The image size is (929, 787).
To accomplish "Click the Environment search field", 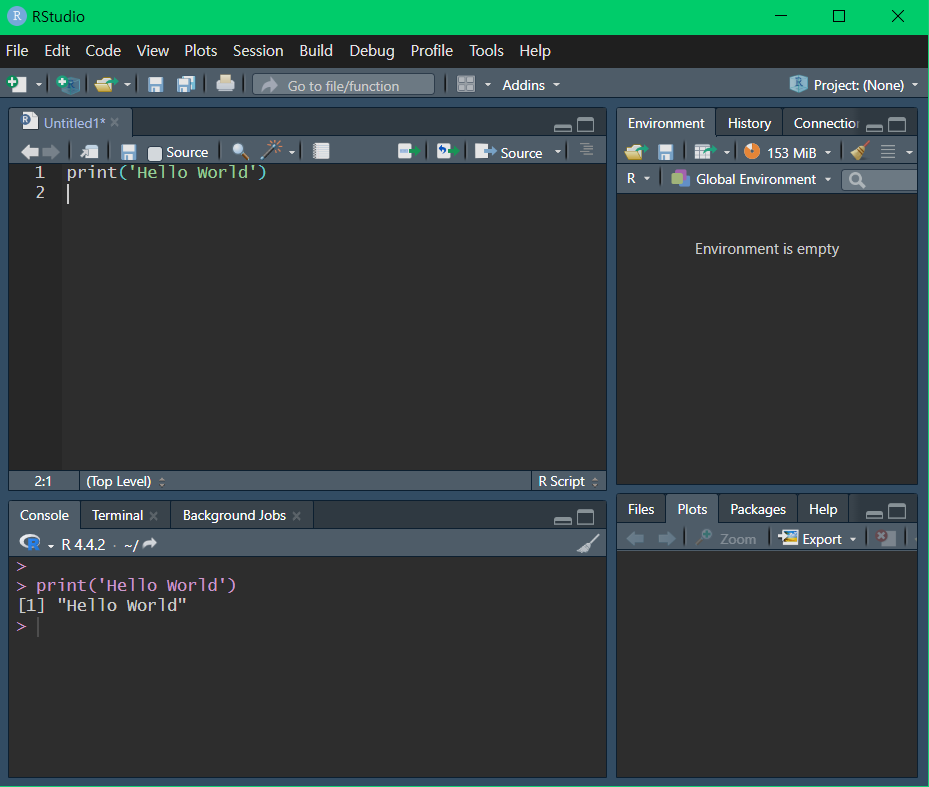I will [879, 179].
